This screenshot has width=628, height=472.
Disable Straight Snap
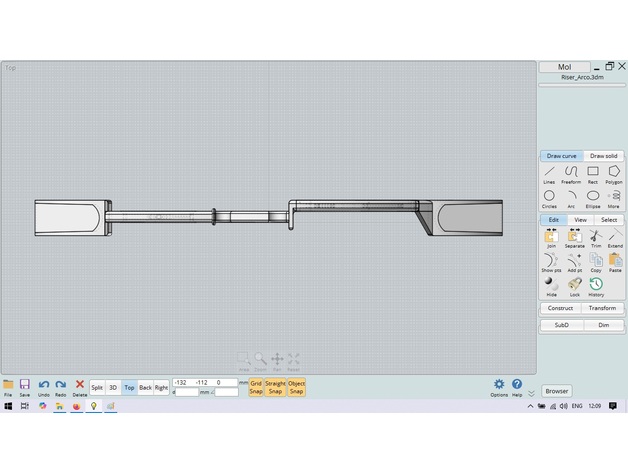tap(275, 386)
